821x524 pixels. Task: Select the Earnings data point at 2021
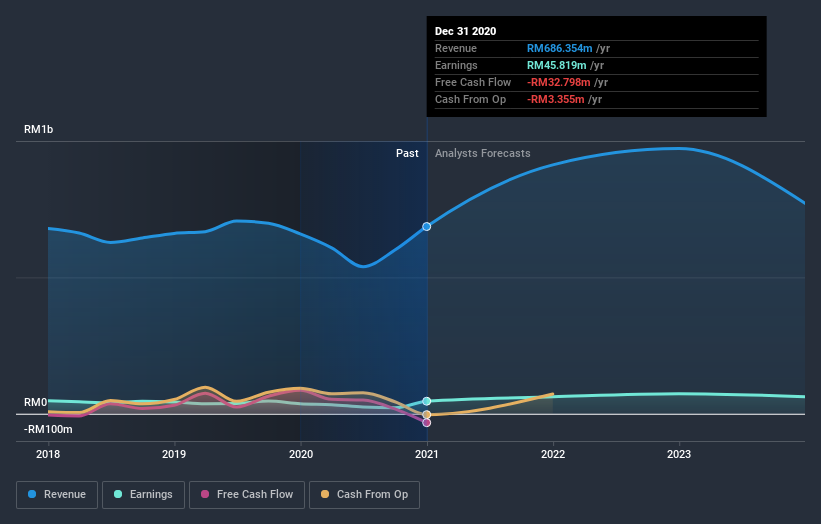[x=427, y=402]
